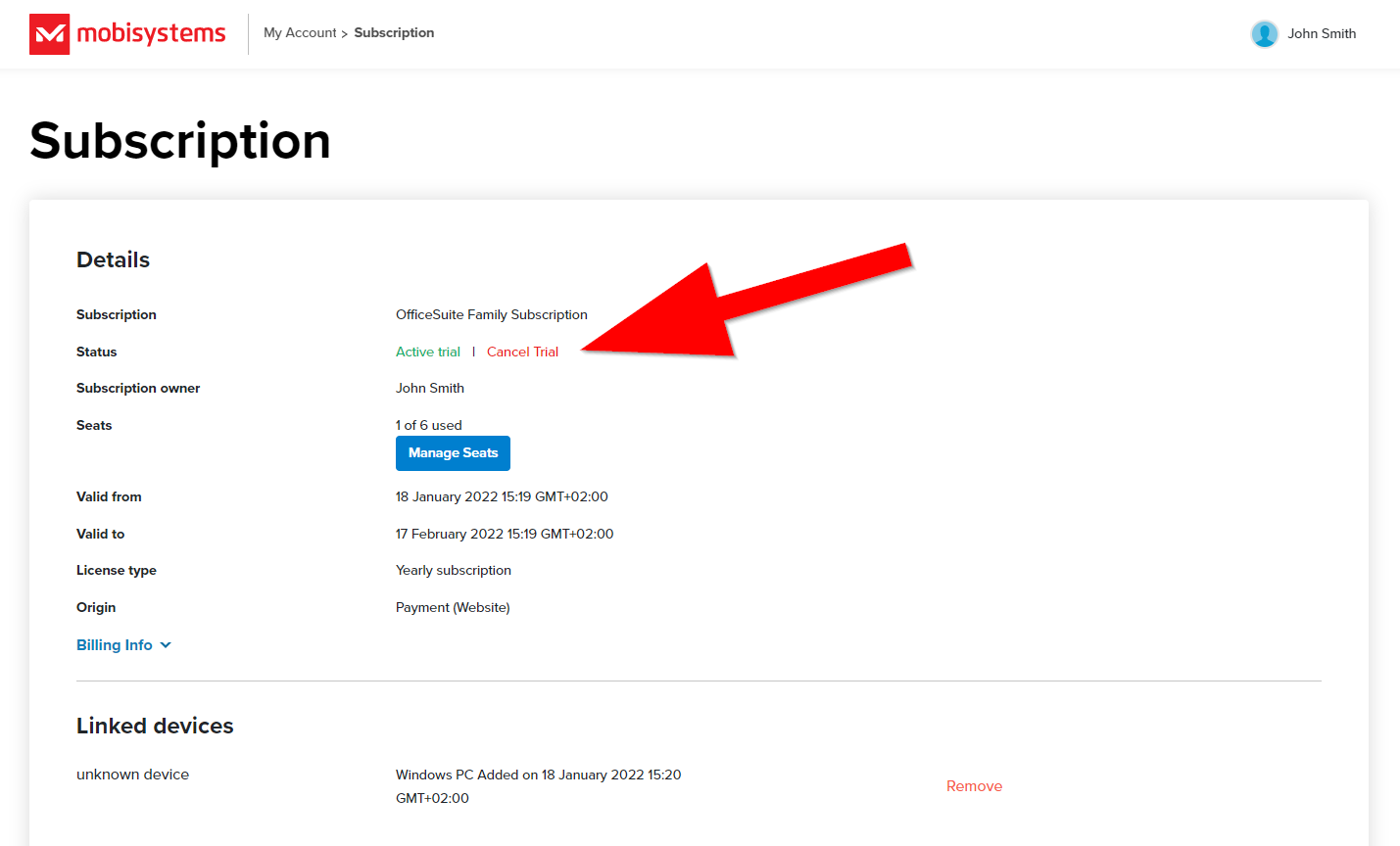Viewport: 1400px width, 846px height.
Task: Click the 'Status' row label
Action: [96, 352]
